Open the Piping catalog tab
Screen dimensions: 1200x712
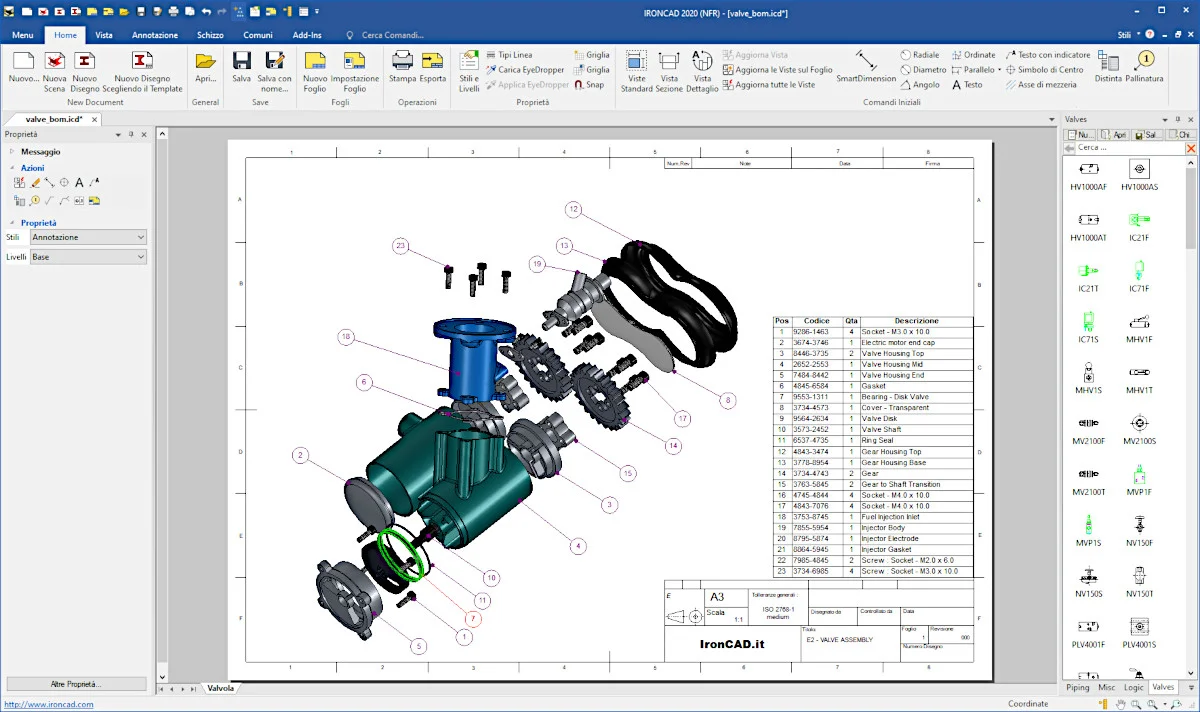click(x=1078, y=687)
